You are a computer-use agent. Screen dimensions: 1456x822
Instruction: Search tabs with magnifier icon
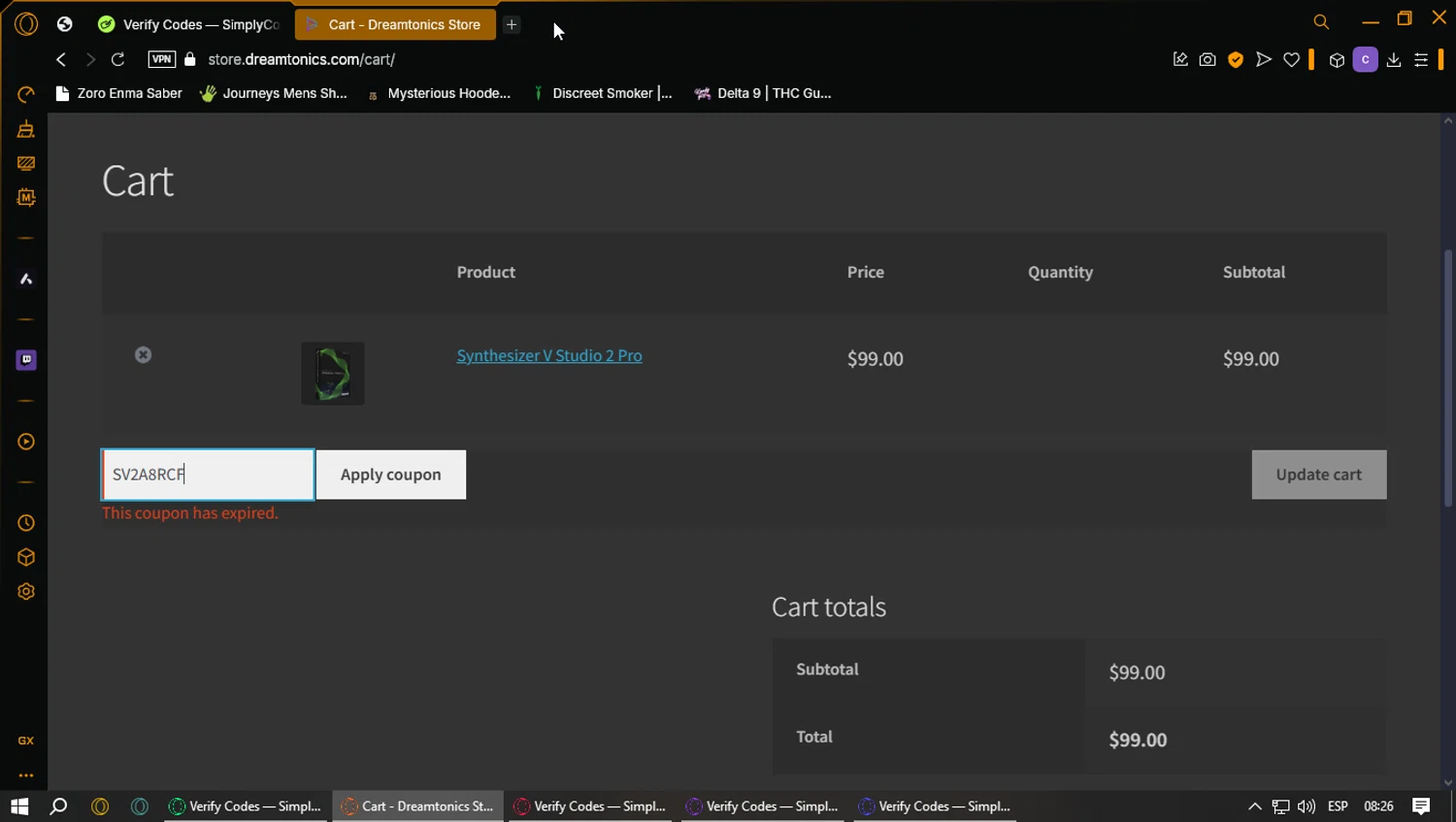[x=1321, y=21]
